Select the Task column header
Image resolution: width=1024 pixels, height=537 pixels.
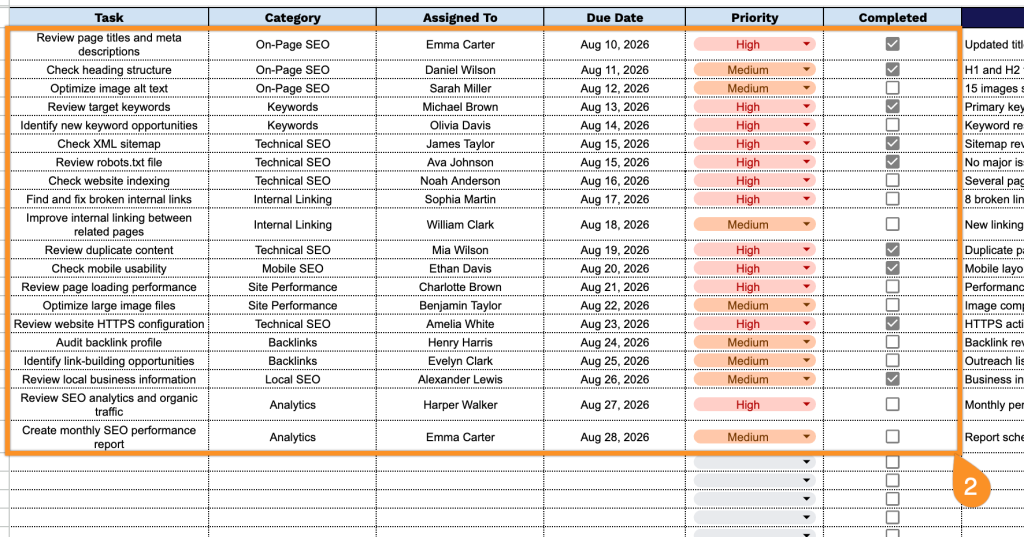(108, 18)
